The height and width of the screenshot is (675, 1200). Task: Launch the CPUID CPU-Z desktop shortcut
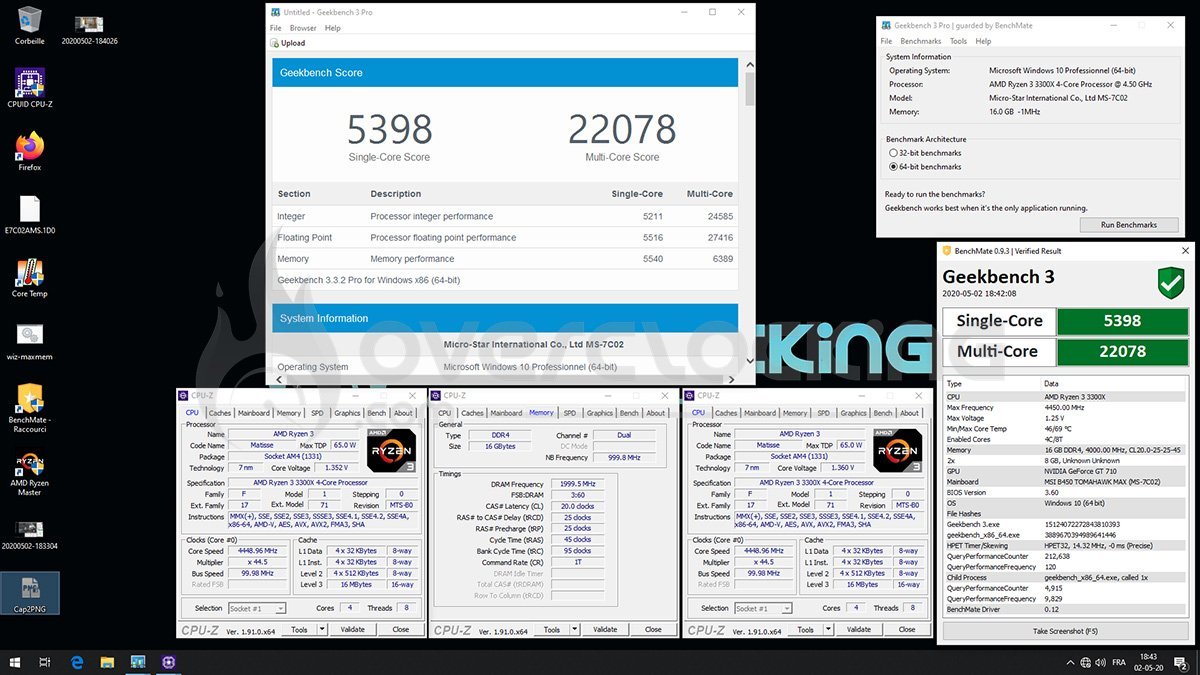point(30,88)
